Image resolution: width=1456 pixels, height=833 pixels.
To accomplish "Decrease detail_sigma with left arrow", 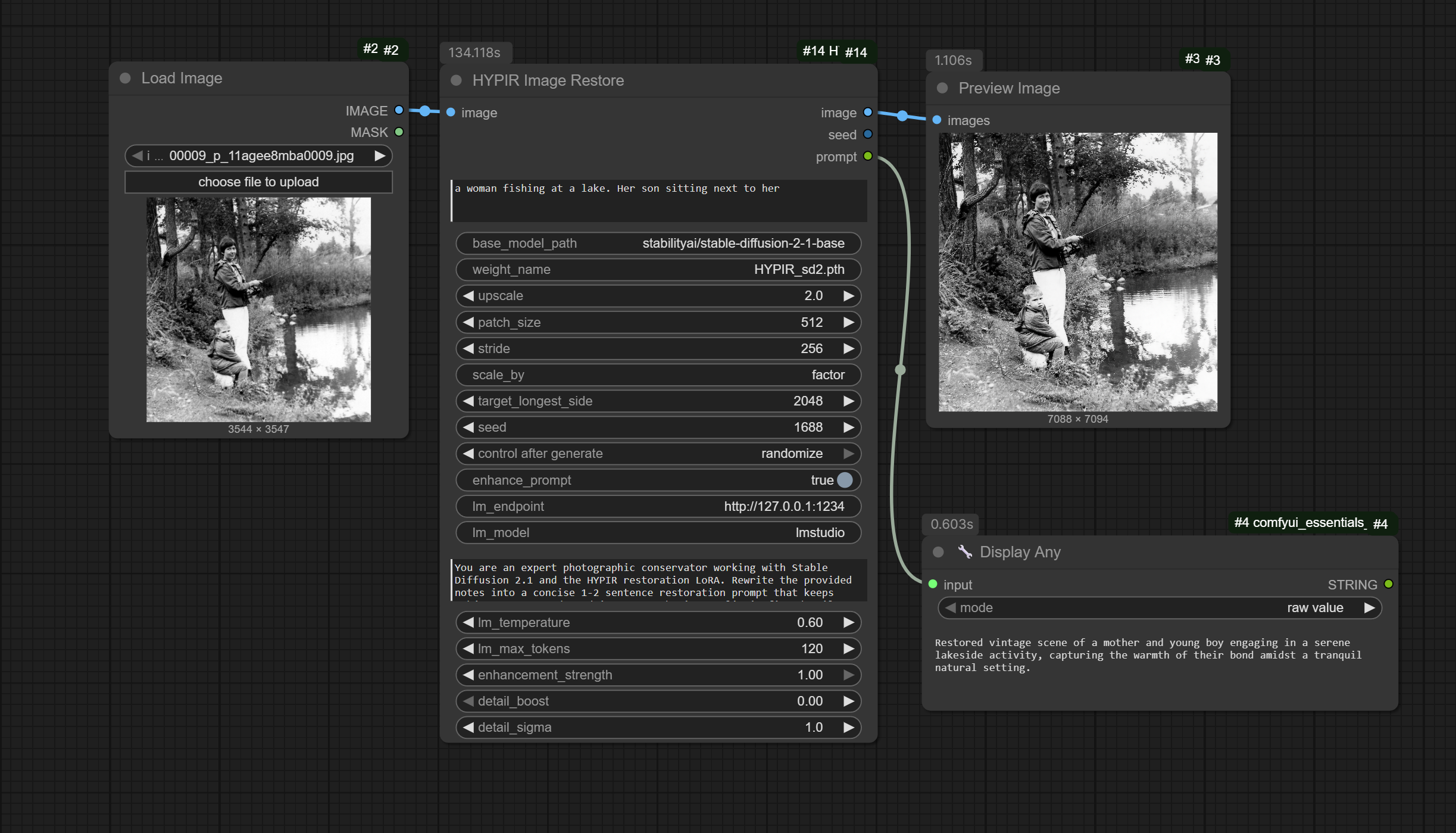I will coord(468,728).
